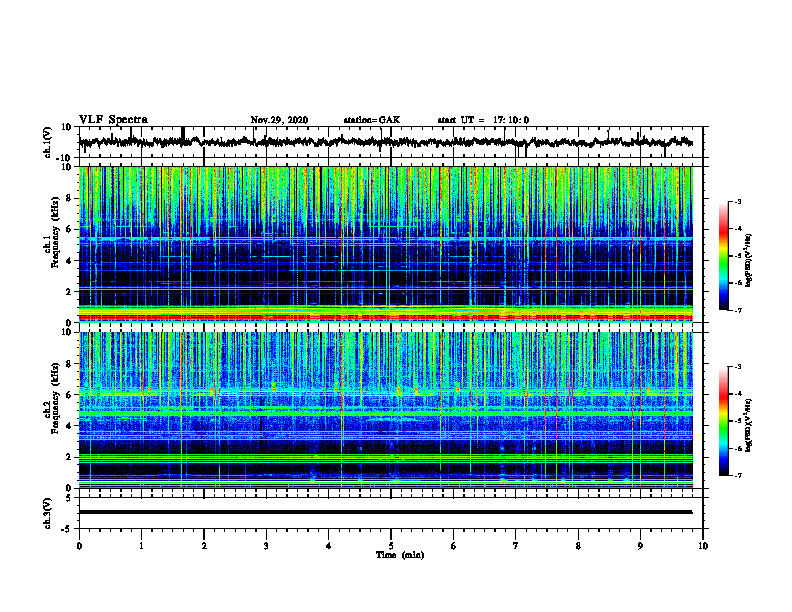
Task: Click the "-3" label on ch.1 color bar
Action: (737, 201)
